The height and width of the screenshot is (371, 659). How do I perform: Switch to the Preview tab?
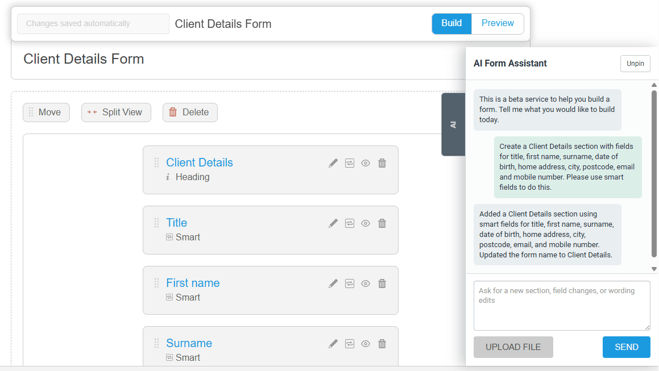pyautogui.click(x=497, y=23)
